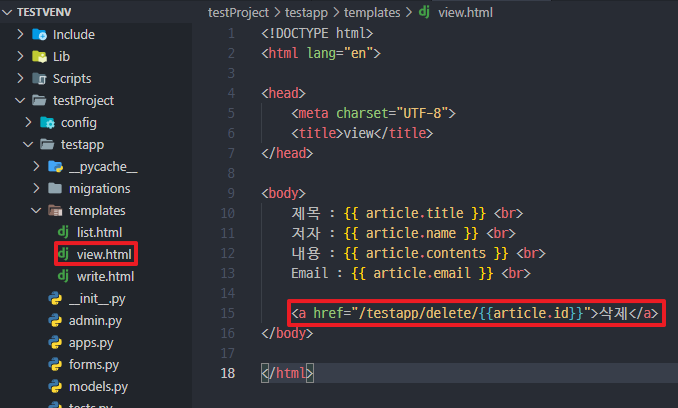Click line number 9 in the gutter
Screen dimensions: 678x408
pos(231,193)
